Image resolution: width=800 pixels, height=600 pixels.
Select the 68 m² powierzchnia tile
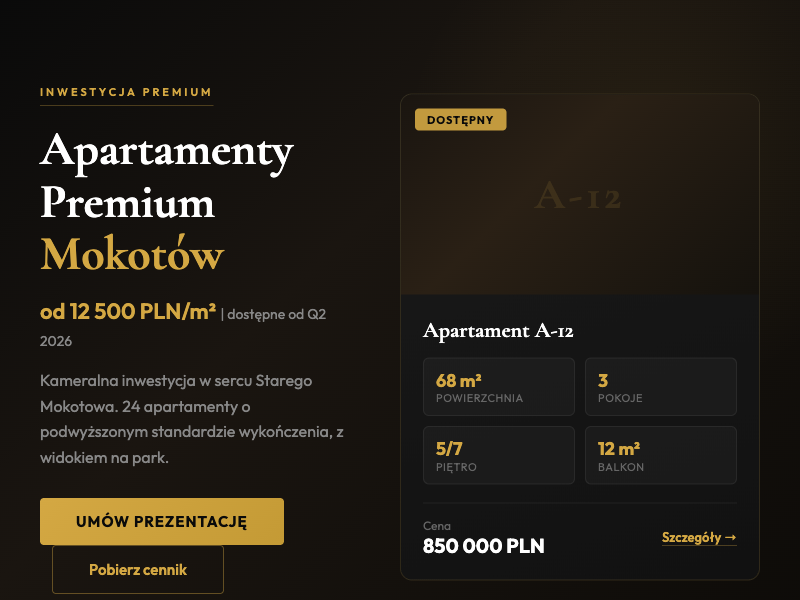pos(498,387)
